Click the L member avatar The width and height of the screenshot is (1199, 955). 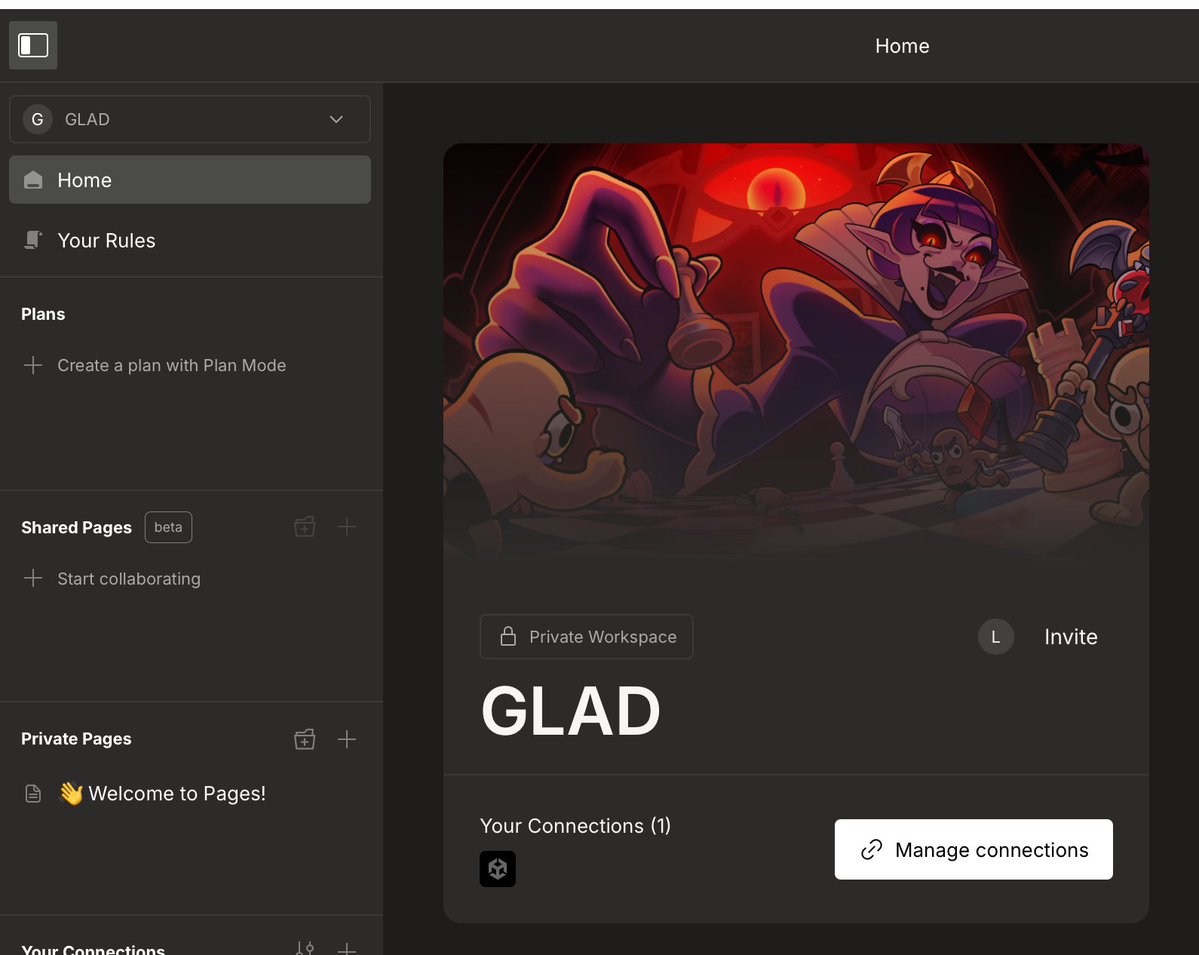click(x=996, y=637)
